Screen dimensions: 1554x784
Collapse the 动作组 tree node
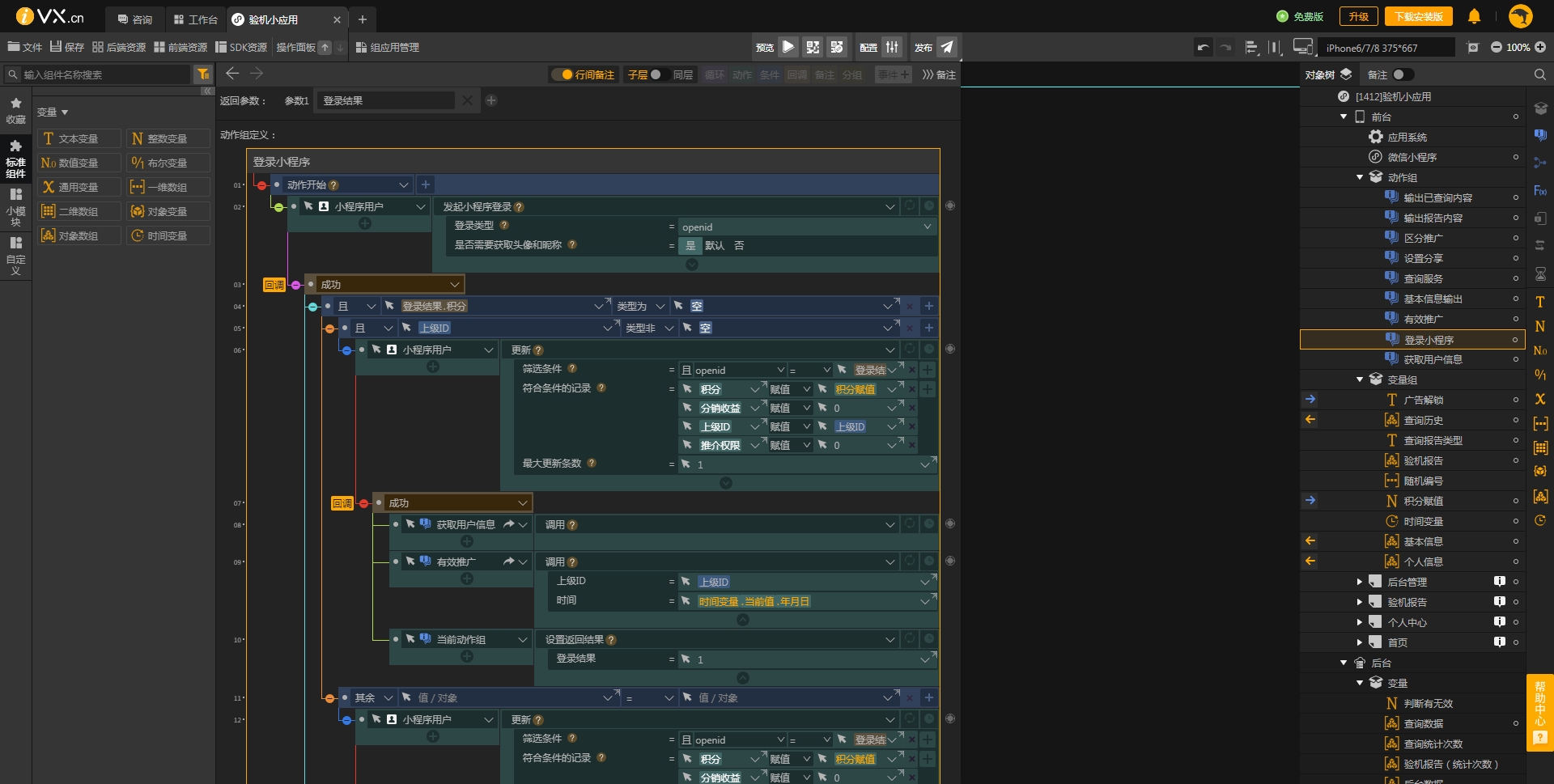(x=1360, y=178)
